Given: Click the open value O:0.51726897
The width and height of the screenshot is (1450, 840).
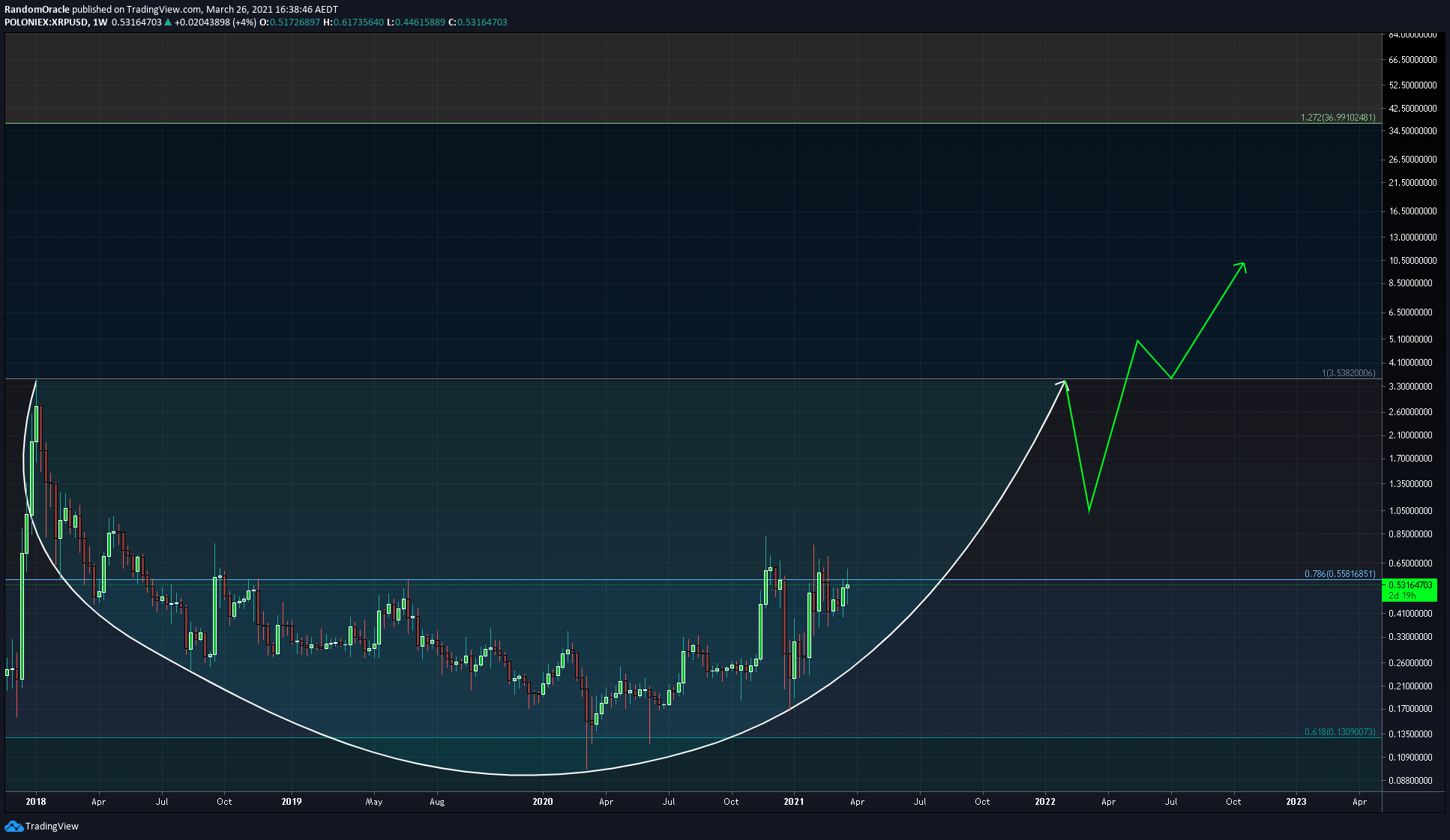Looking at the screenshot, I should pos(290,22).
